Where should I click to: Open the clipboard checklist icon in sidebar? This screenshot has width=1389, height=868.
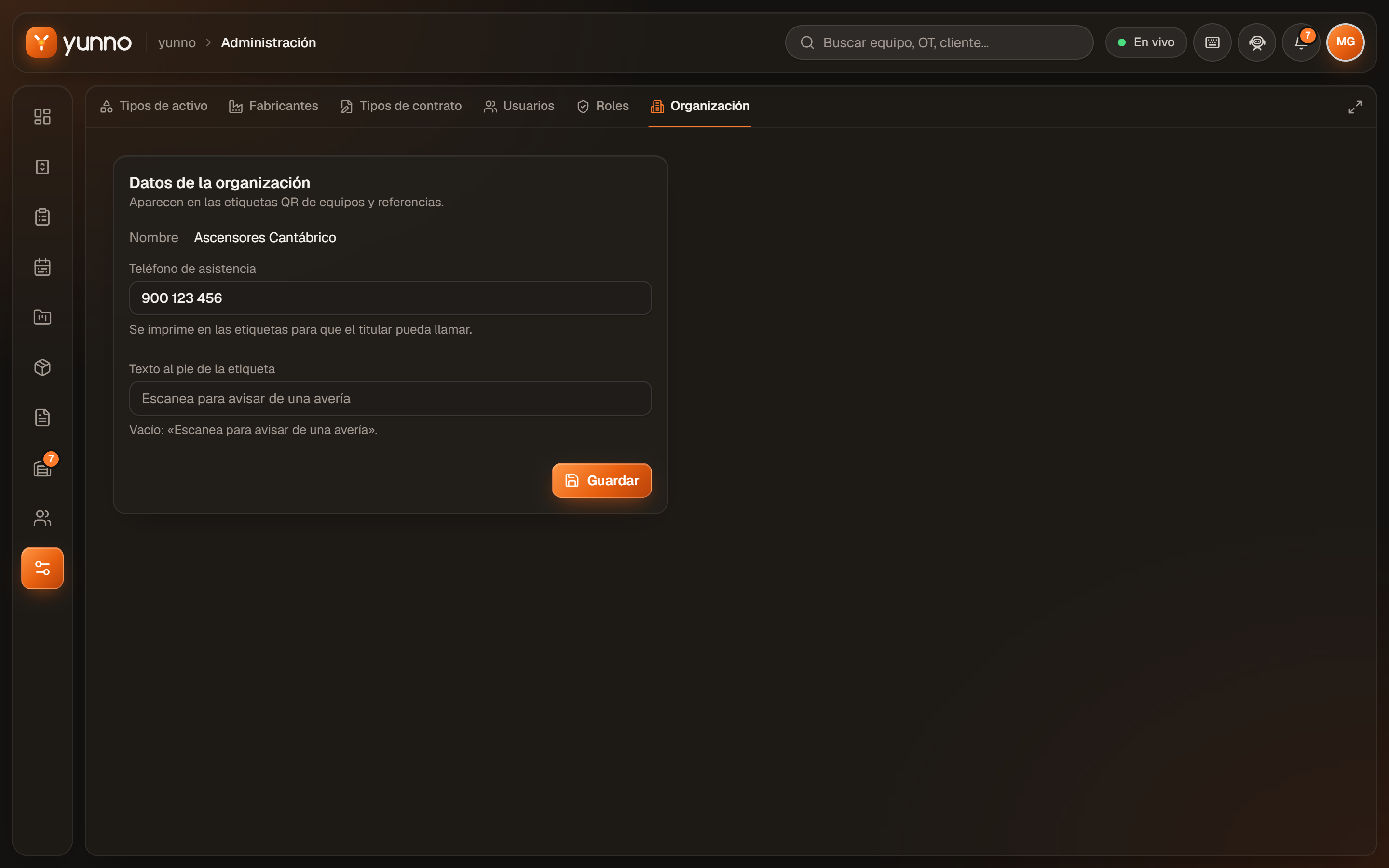tap(42, 217)
